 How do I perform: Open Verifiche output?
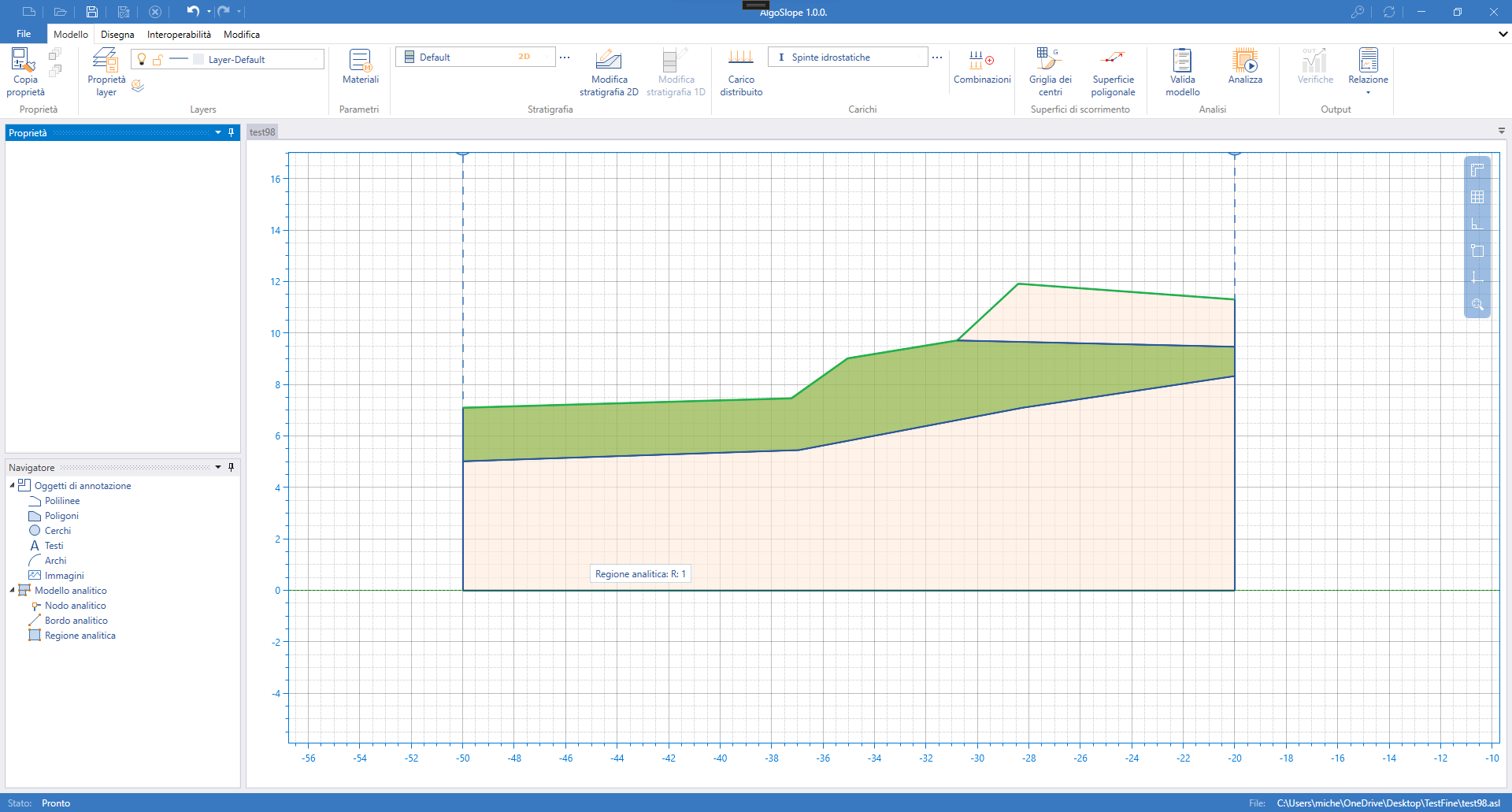[x=1315, y=67]
